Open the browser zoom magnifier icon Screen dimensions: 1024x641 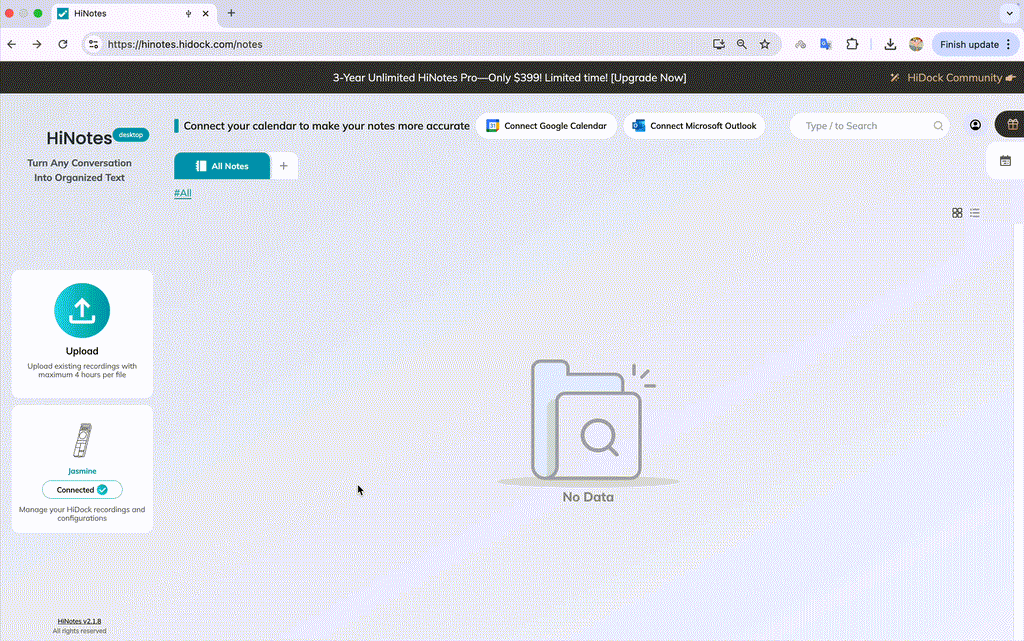tap(741, 44)
